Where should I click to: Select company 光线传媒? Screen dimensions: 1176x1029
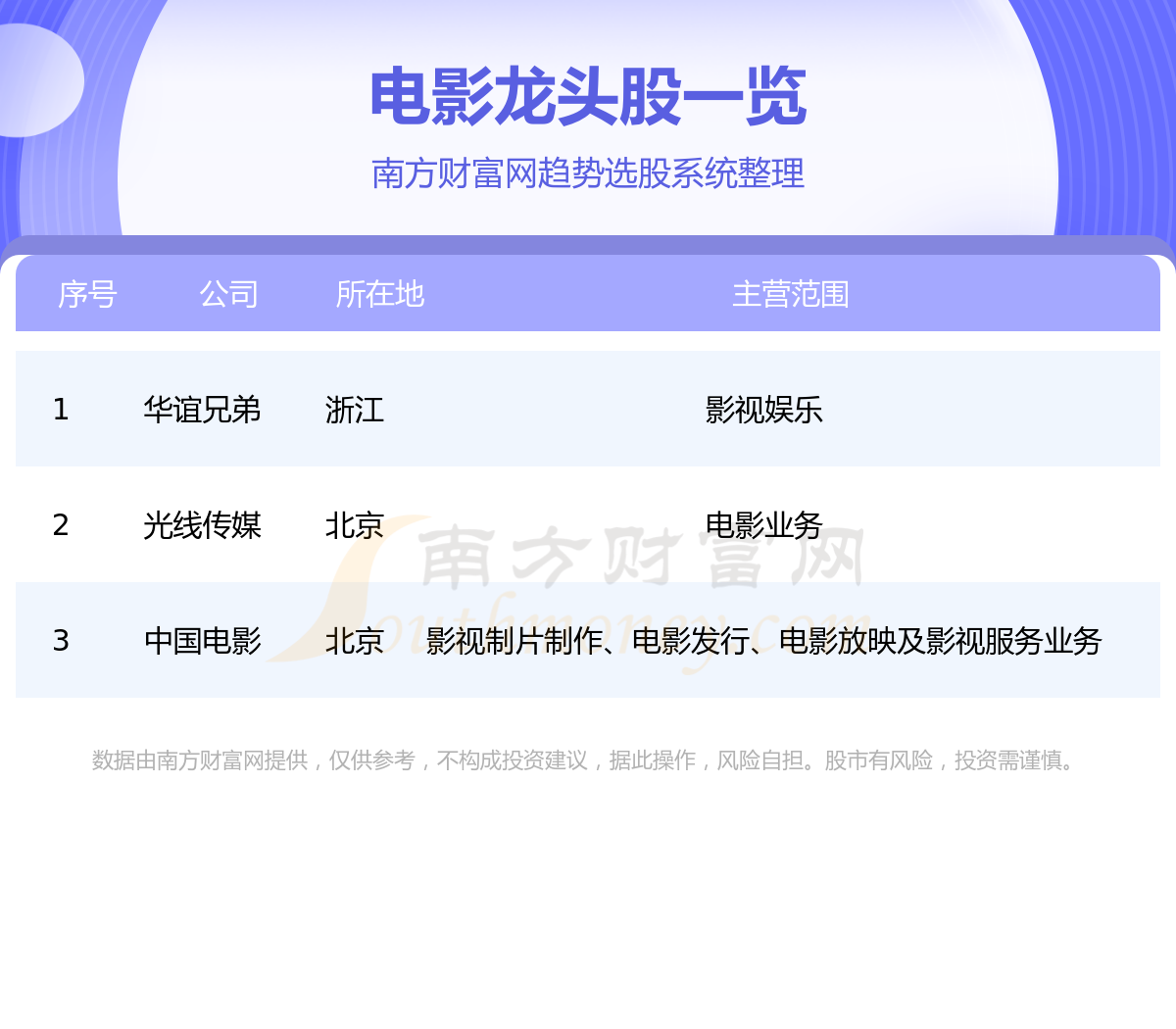pyautogui.click(x=202, y=524)
